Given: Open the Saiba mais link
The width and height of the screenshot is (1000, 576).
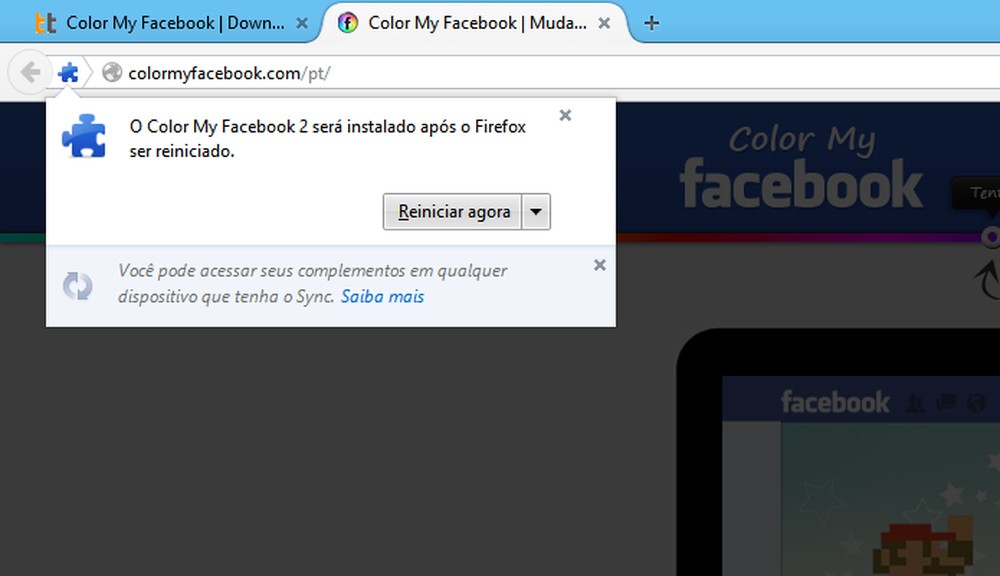Looking at the screenshot, I should pos(383,297).
